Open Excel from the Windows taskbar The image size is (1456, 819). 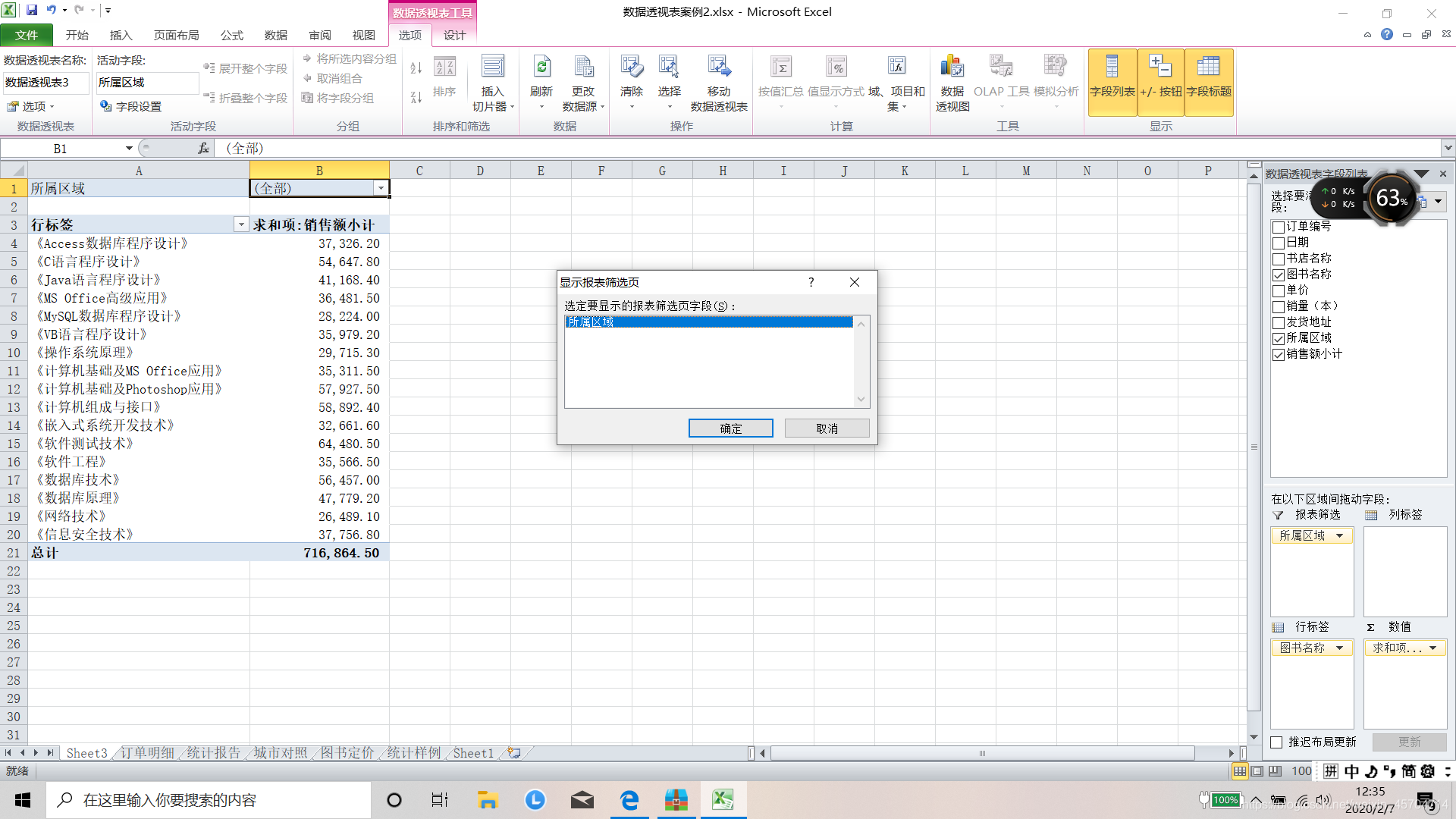723,800
